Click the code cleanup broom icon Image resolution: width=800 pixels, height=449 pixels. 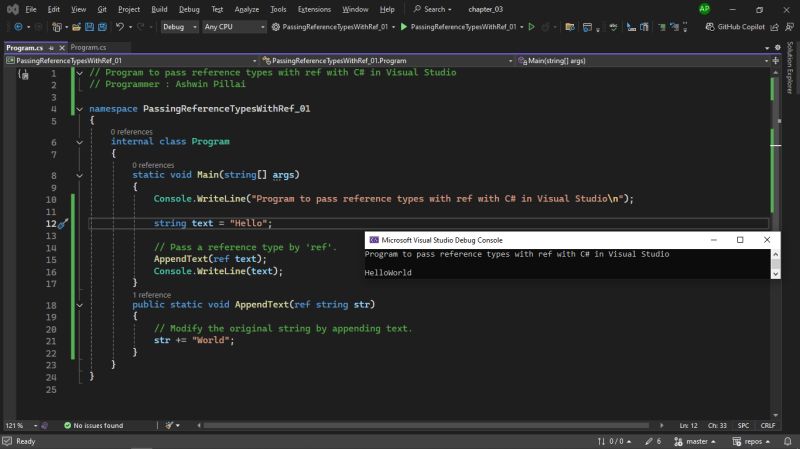[169, 425]
